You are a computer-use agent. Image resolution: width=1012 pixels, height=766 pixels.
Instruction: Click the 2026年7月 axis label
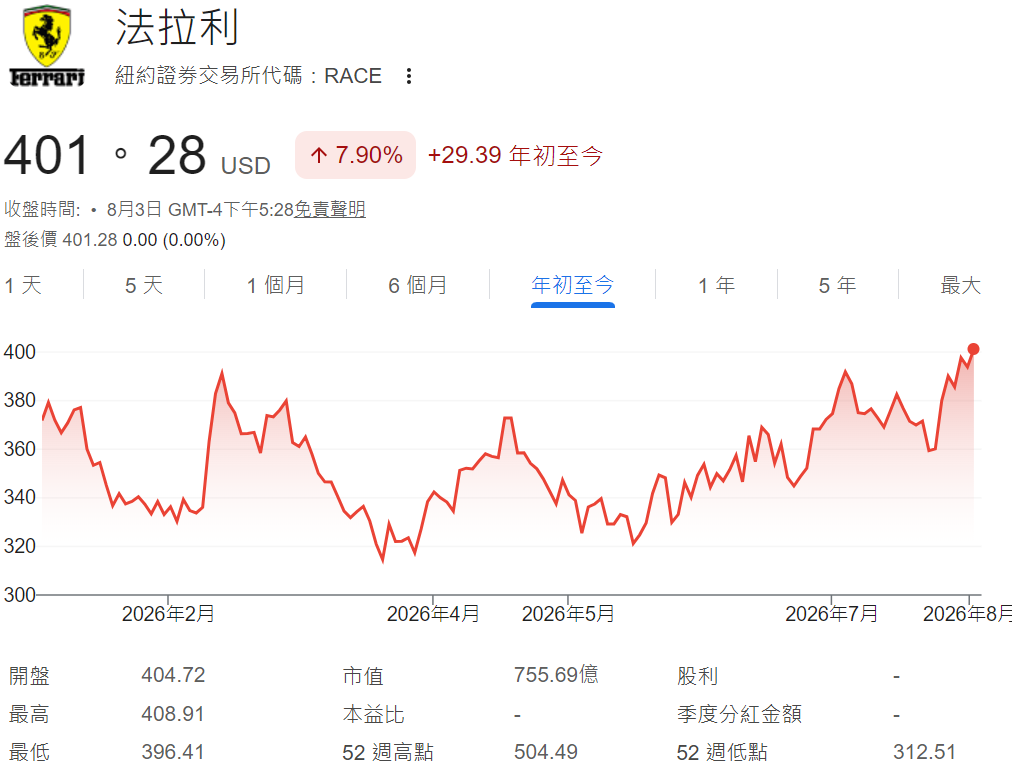click(831, 614)
